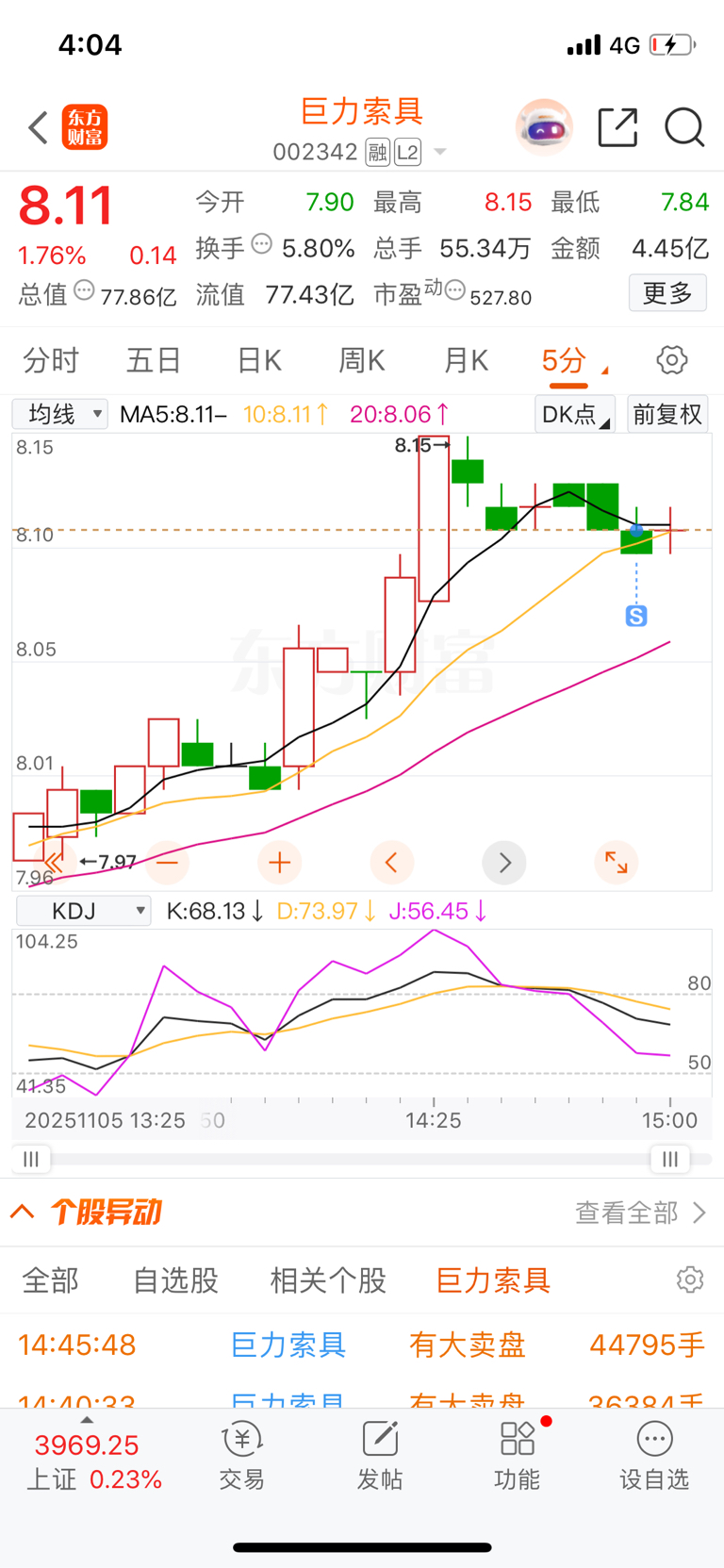Tap the 融 margin badge

pyautogui.click(x=378, y=153)
